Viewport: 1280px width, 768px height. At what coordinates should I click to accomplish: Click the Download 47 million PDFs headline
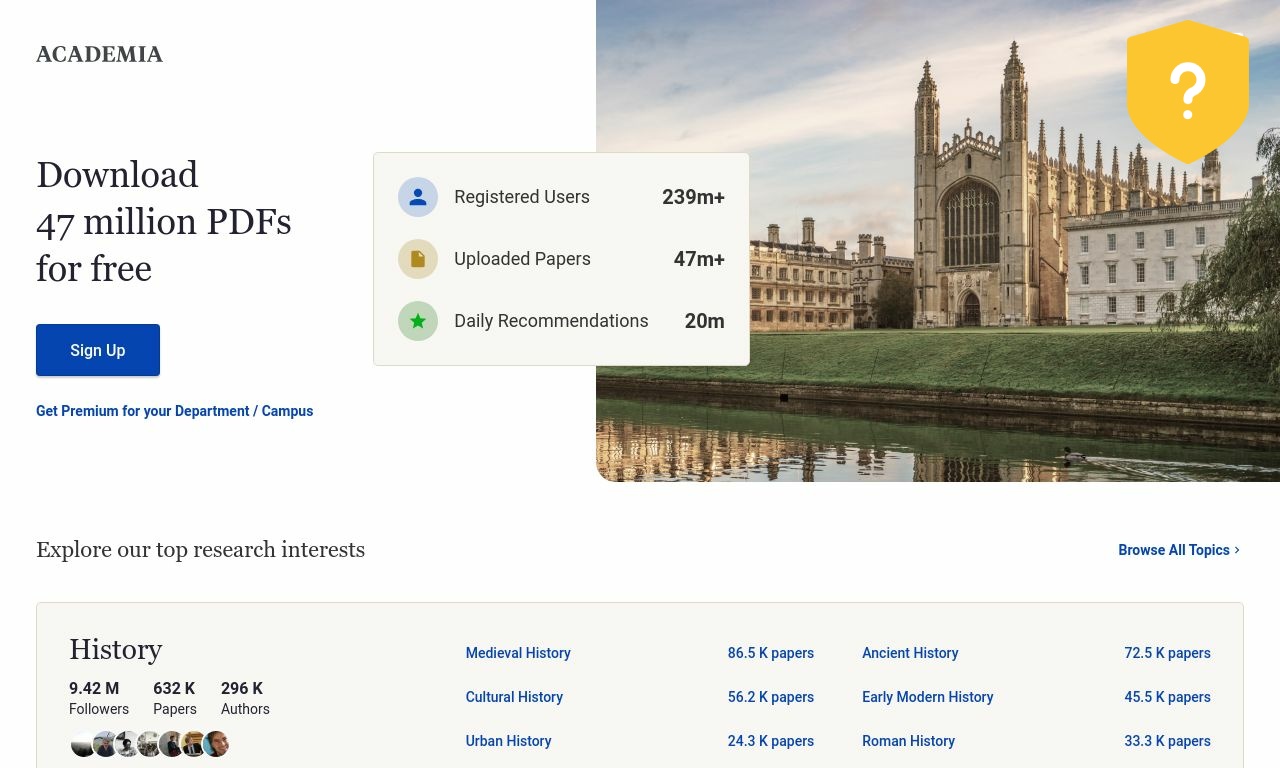point(164,221)
